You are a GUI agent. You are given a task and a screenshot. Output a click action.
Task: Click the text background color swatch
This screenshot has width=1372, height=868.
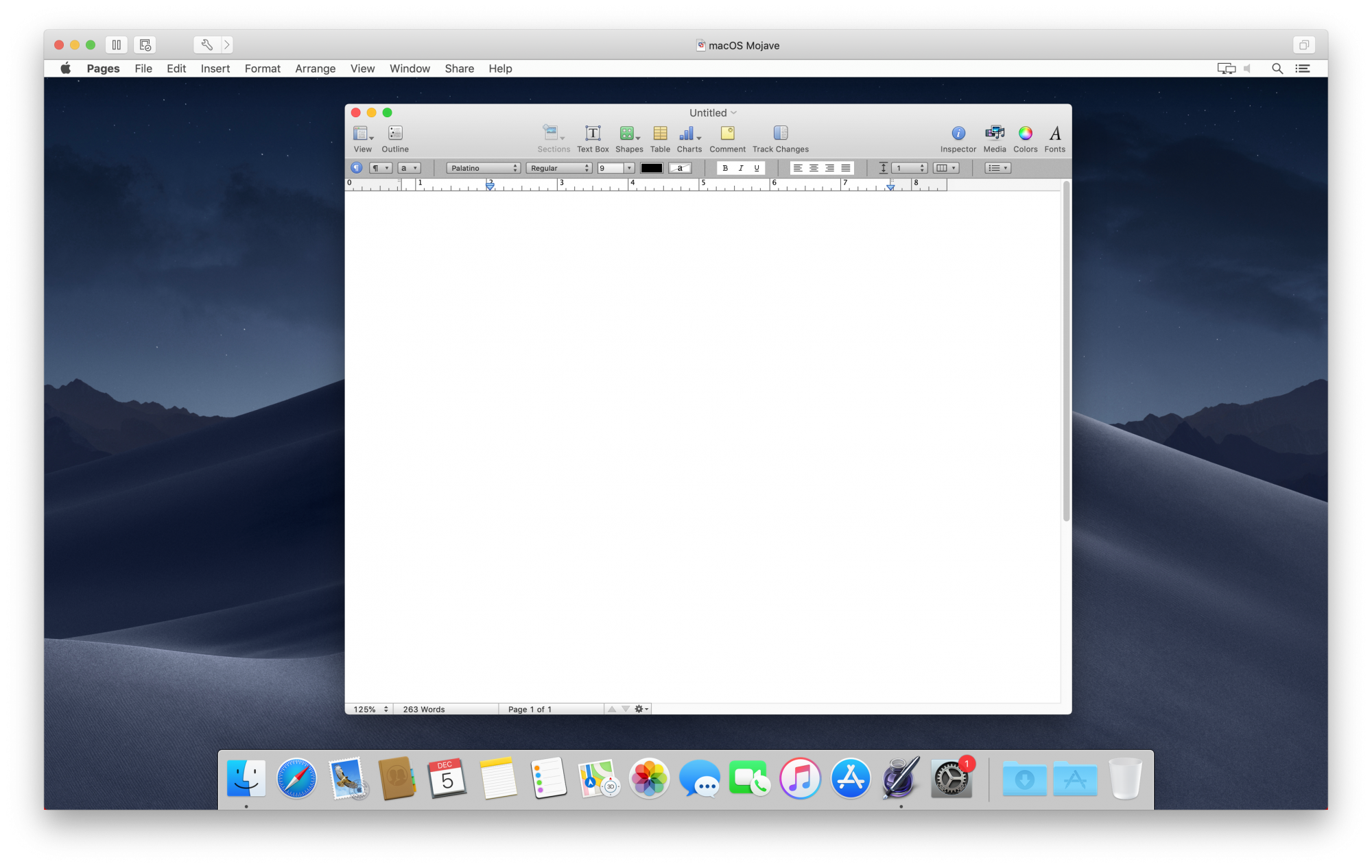pyautogui.click(x=680, y=168)
